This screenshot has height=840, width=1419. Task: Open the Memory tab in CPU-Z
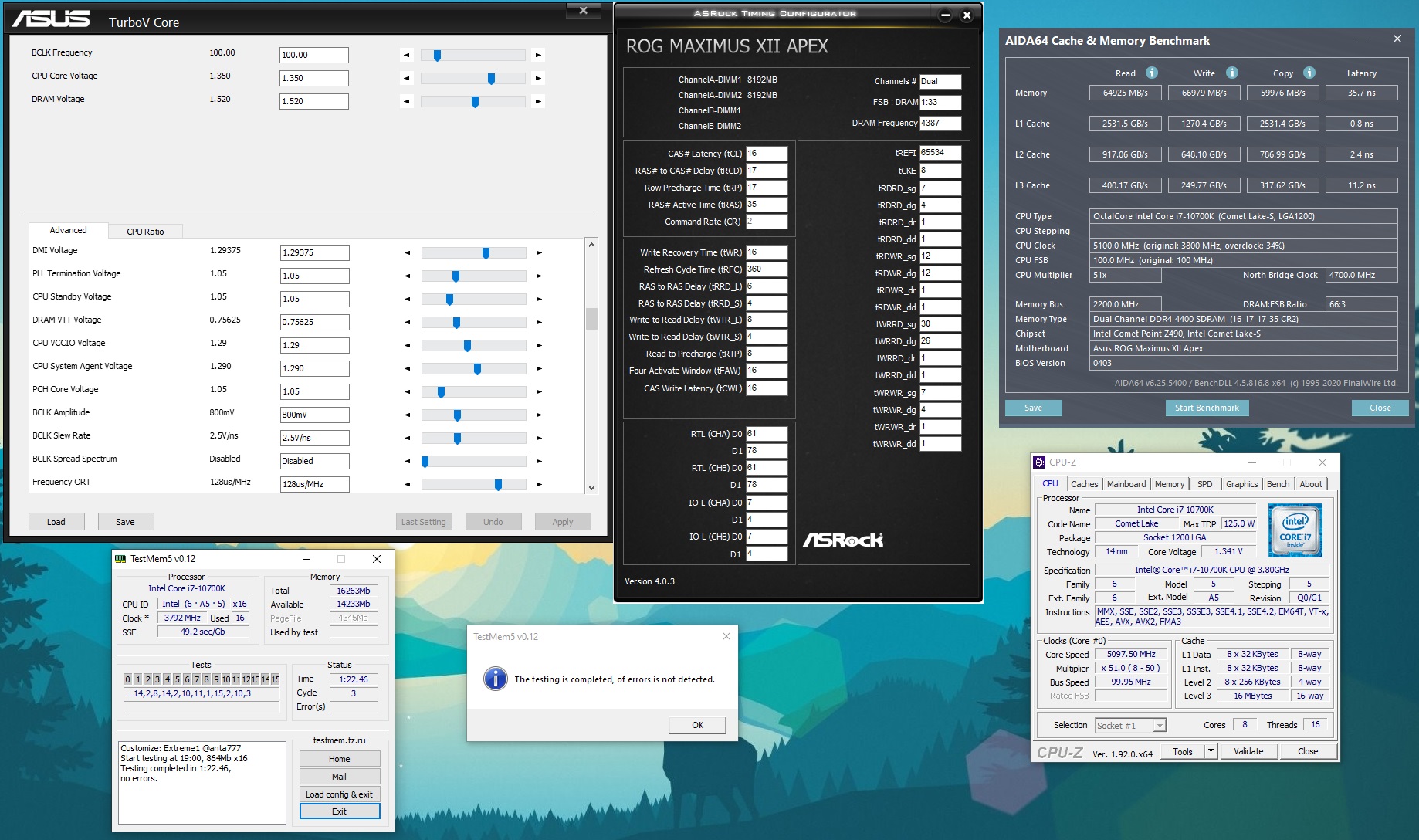tap(1170, 484)
